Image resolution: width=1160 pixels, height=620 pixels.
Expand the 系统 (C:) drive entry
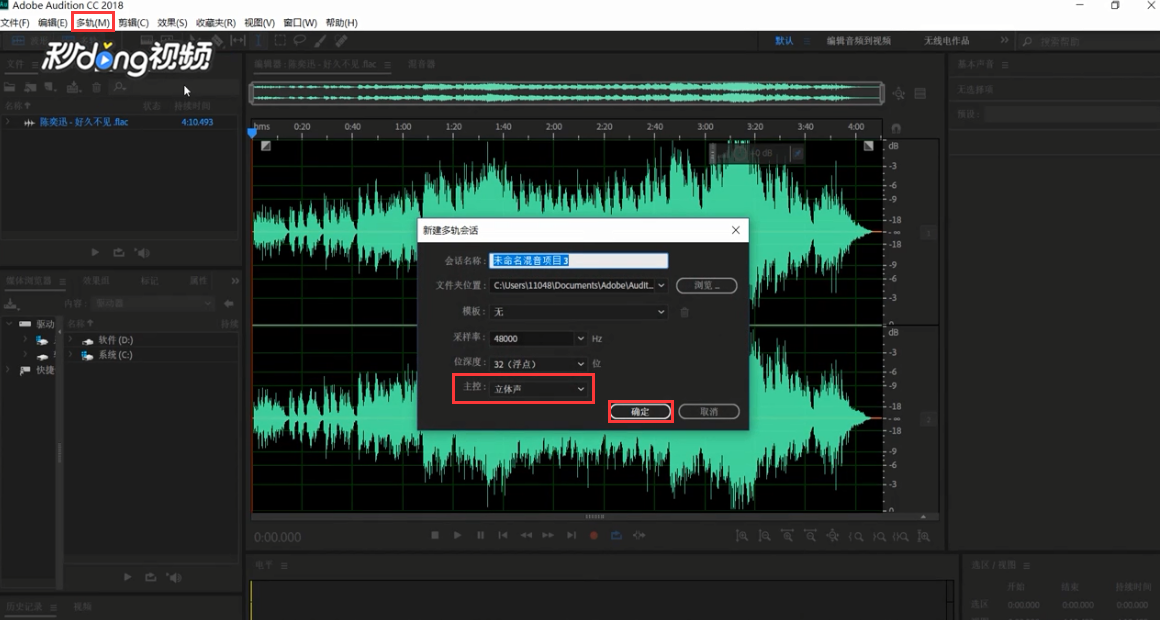[70, 354]
